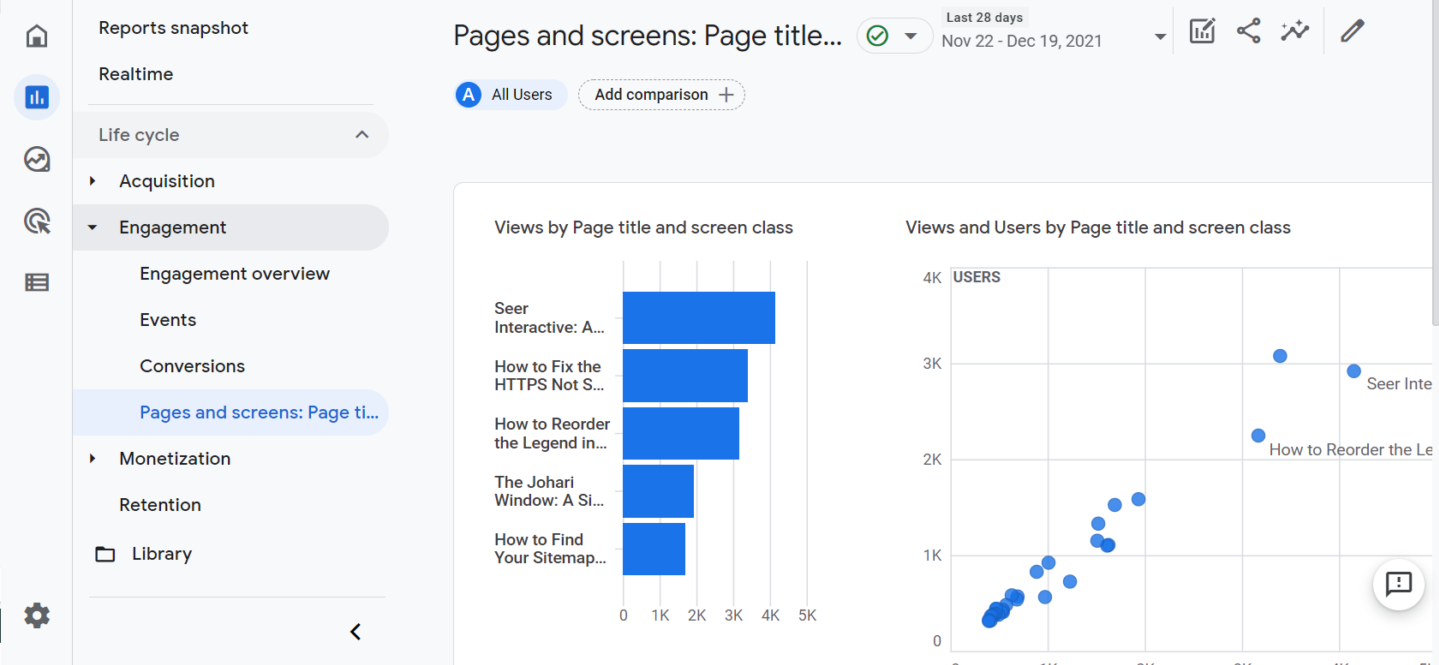Open the Realtime report
Viewport: 1439px width, 665px height.
[136, 74]
